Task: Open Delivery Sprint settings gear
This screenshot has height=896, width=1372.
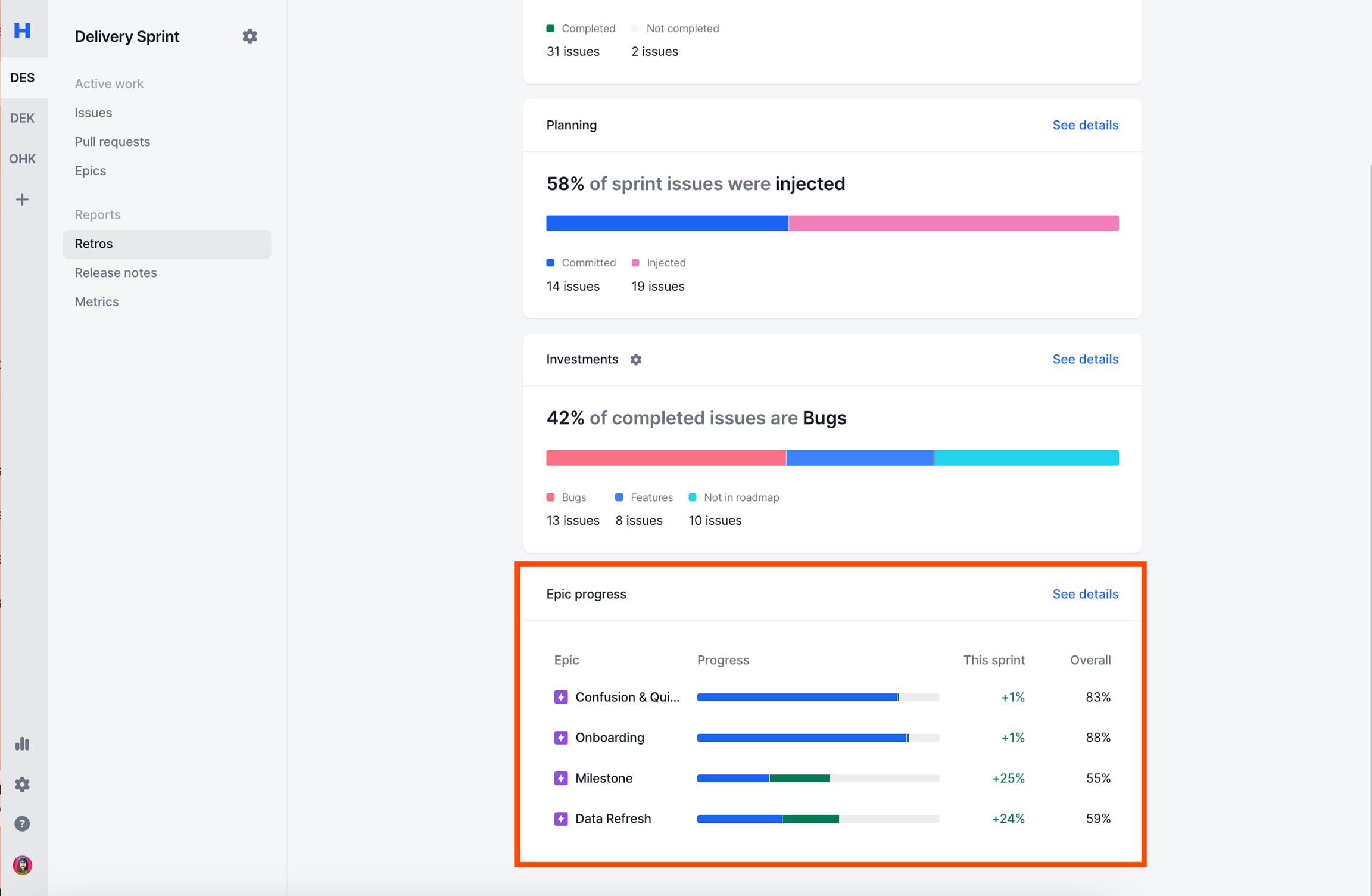Action: 250,36
